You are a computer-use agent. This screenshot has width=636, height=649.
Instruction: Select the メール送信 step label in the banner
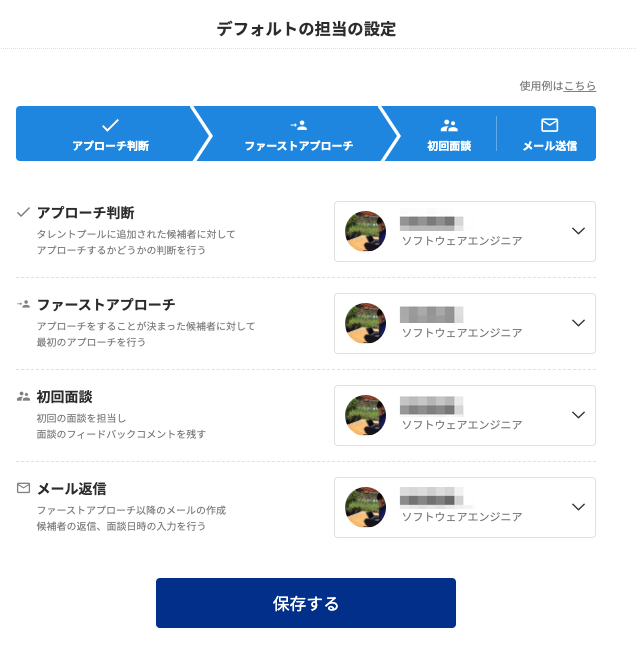tap(549, 146)
